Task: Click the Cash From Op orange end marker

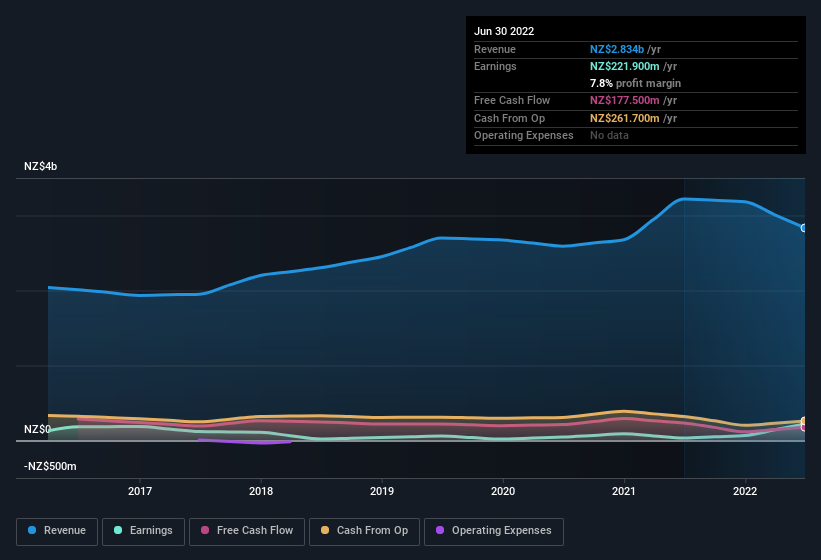Action: [804, 421]
